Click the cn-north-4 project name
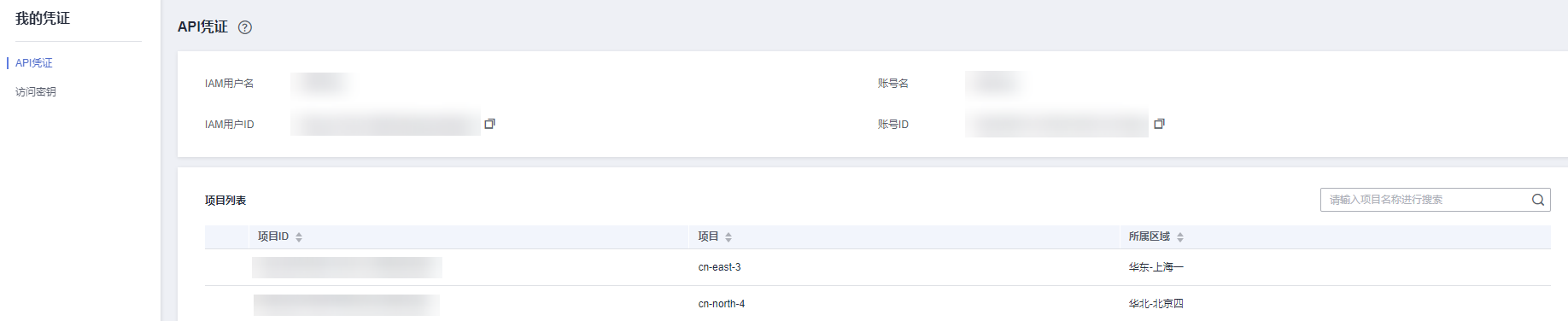The height and width of the screenshot is (321, 1568). pyautogui.click(x=721, y=304)
